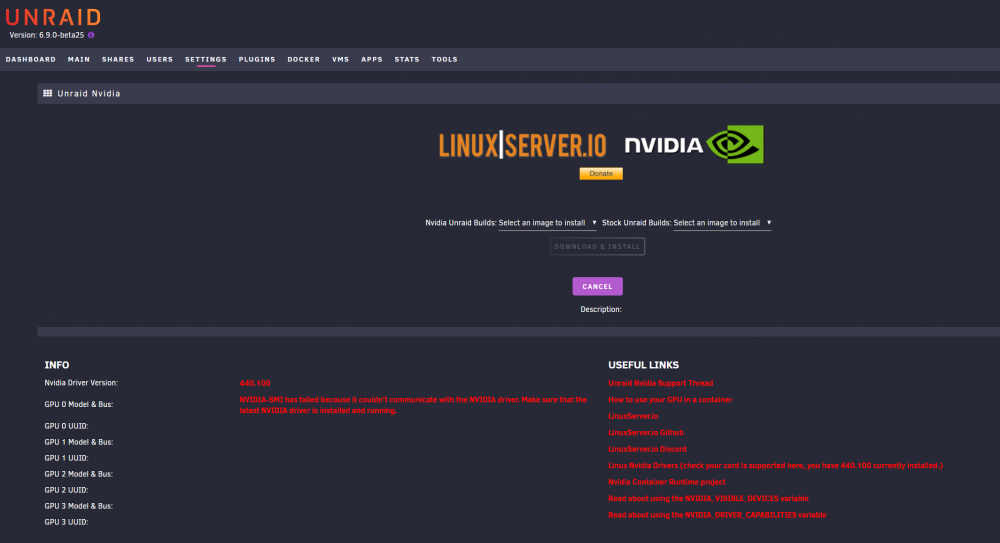This screenshot has width=1000, height=543.
Task: Open the LinuxServer.io Github link
Action: (646, 433)
